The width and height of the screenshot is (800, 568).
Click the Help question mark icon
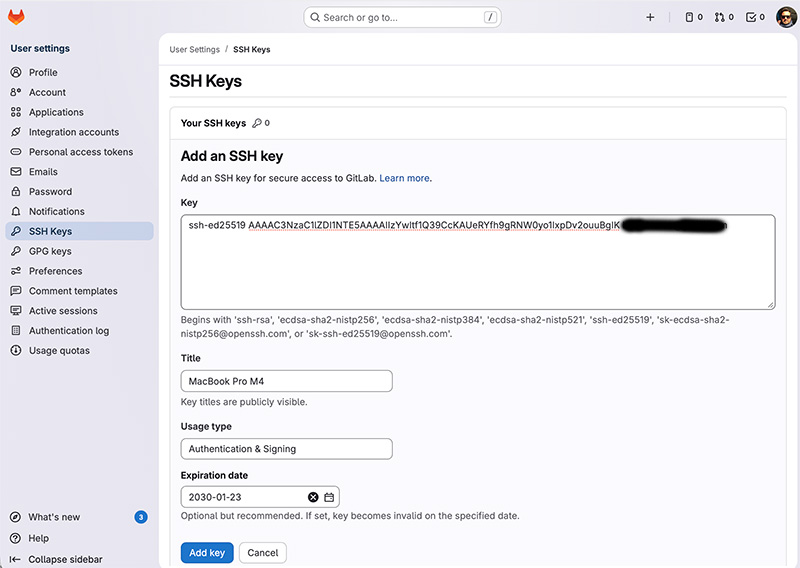[16, 538]
